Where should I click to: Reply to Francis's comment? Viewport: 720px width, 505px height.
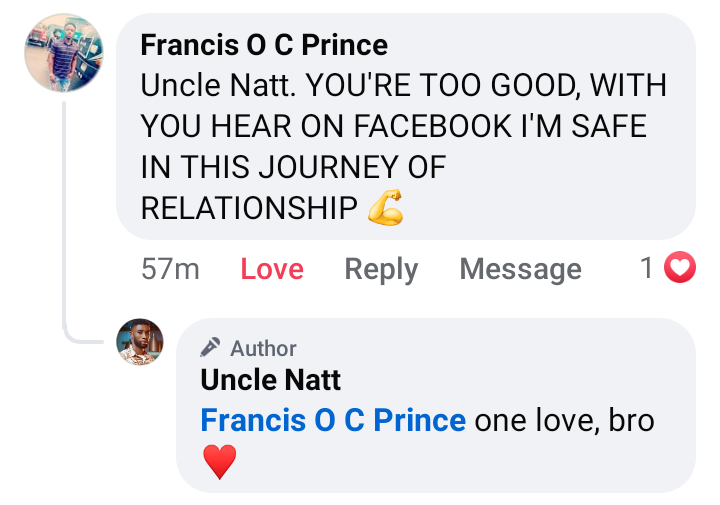click(381, 269)
